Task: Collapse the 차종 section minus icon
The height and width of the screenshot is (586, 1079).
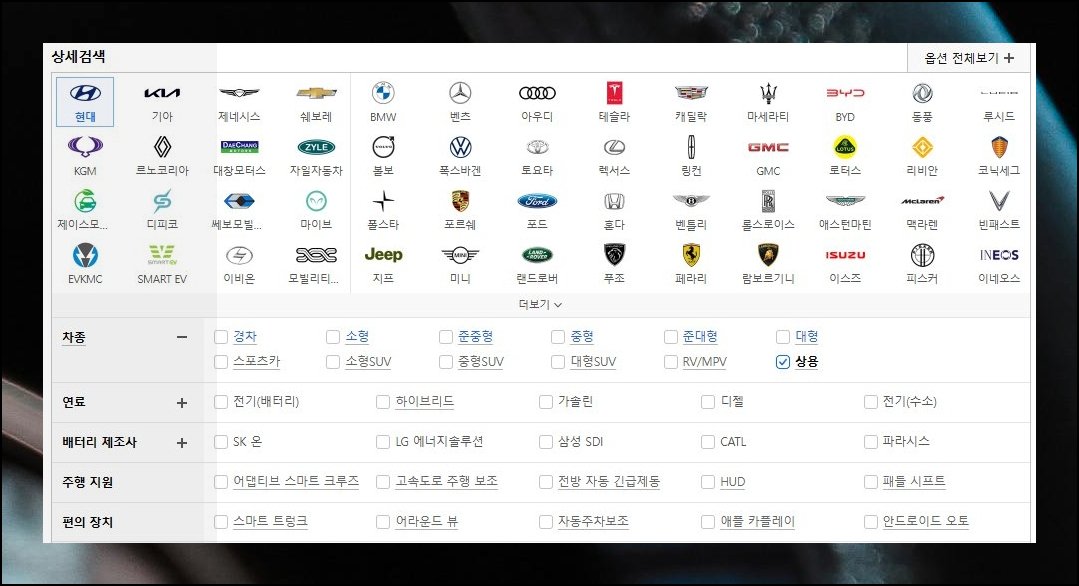Action: (182, 337)
